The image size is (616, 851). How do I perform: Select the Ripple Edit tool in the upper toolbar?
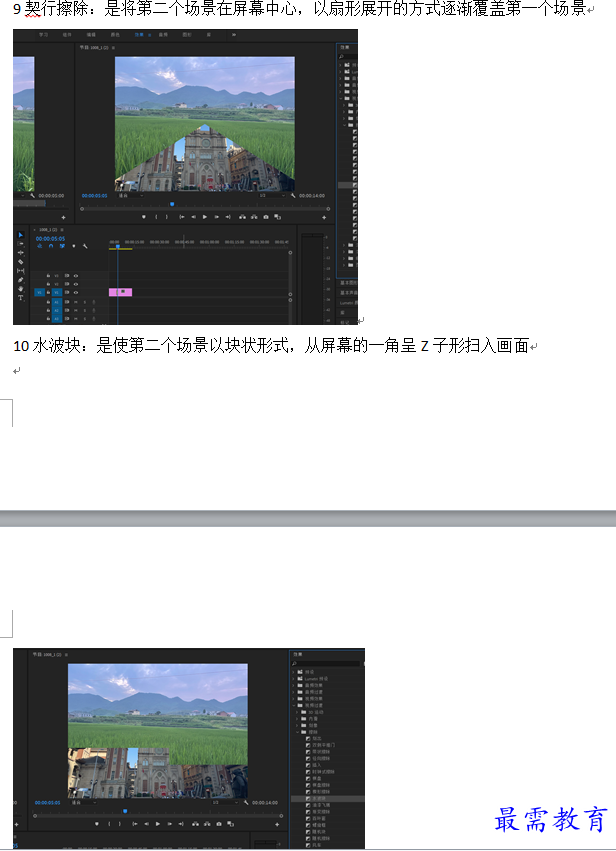(x=21, y=252)
